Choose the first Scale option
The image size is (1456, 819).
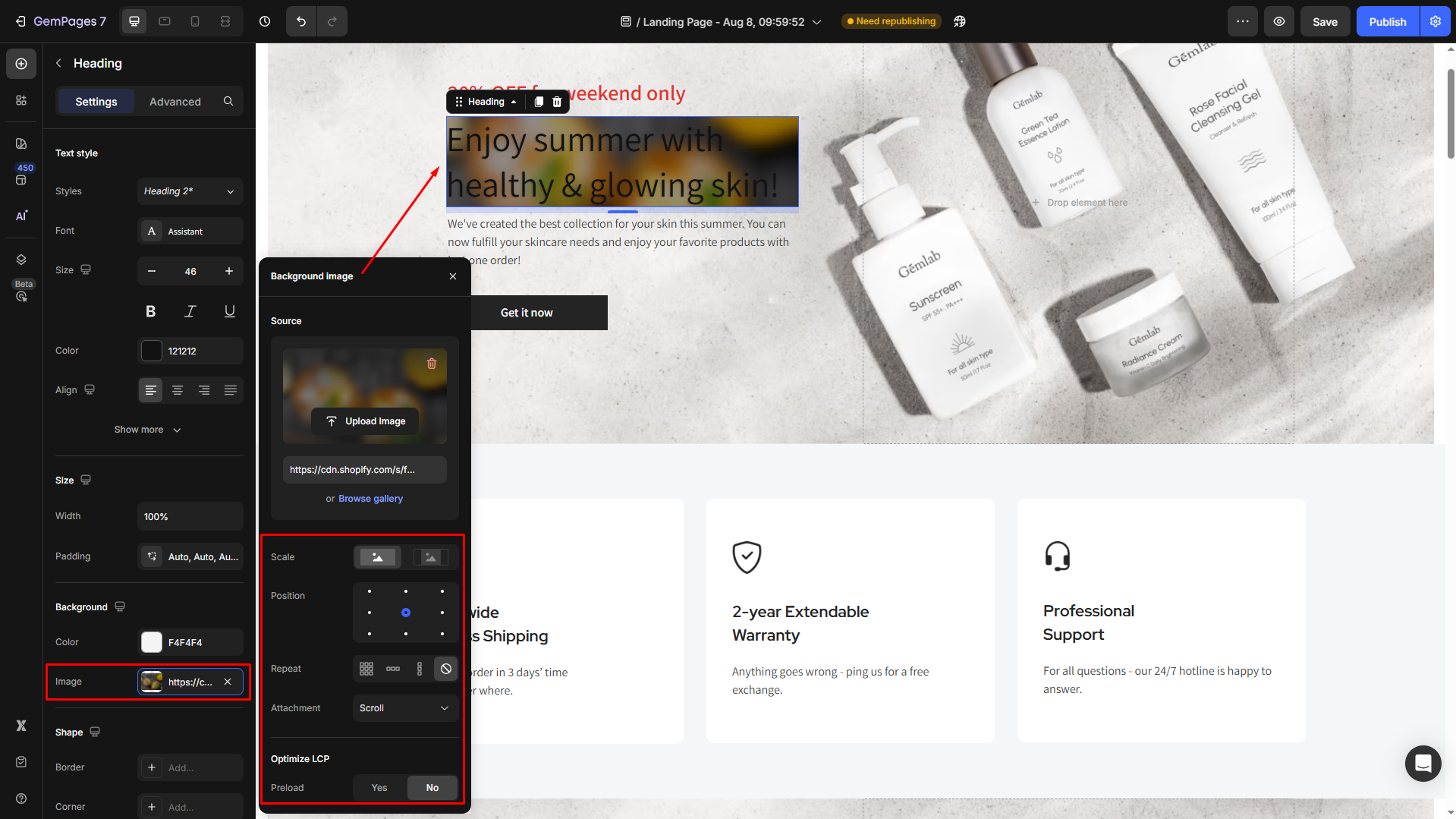pos(378,557)
